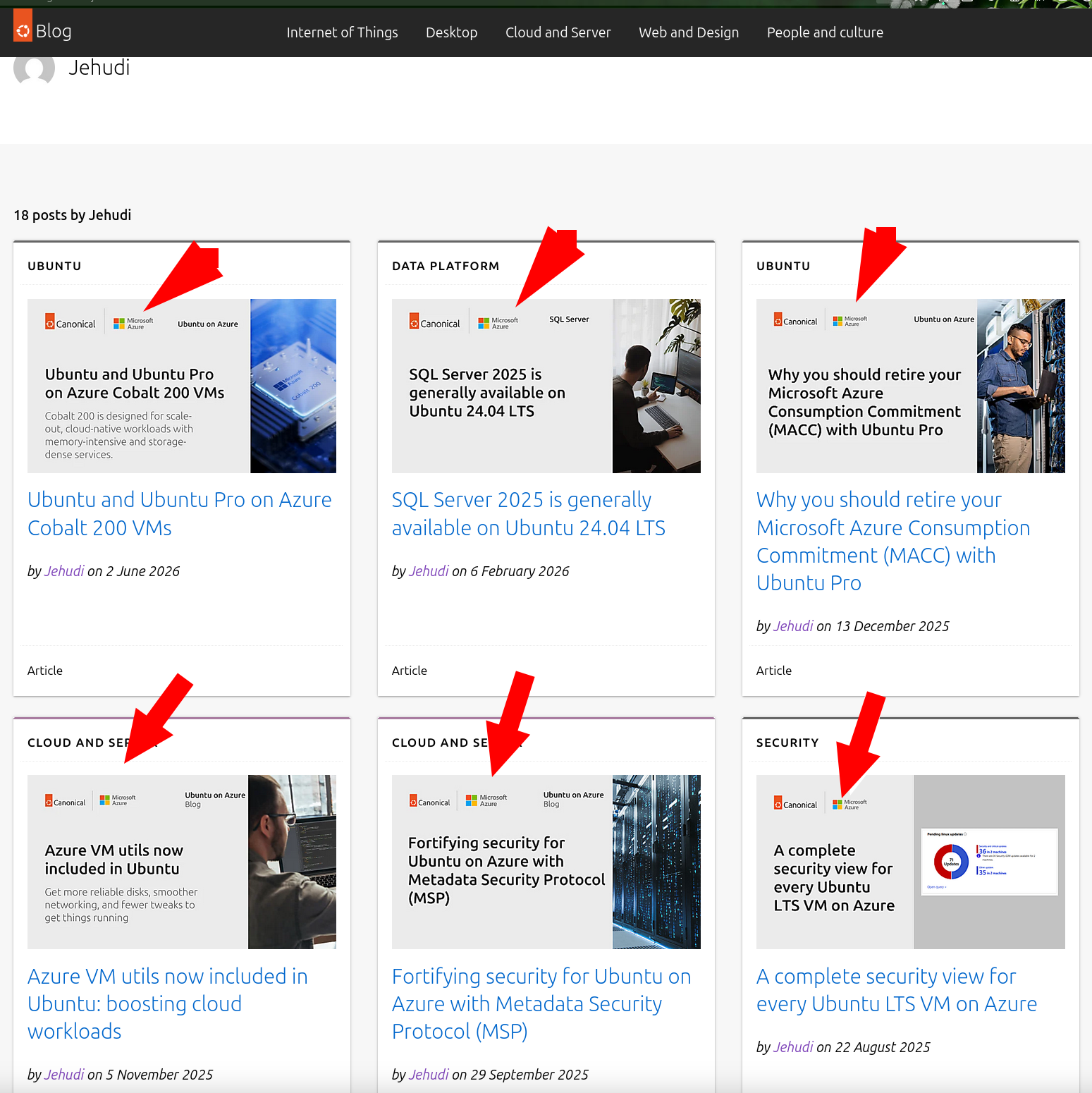Click the DATA PLATFORM category label
Viewport: 1092px width, 1093px height.
[446, 266]
